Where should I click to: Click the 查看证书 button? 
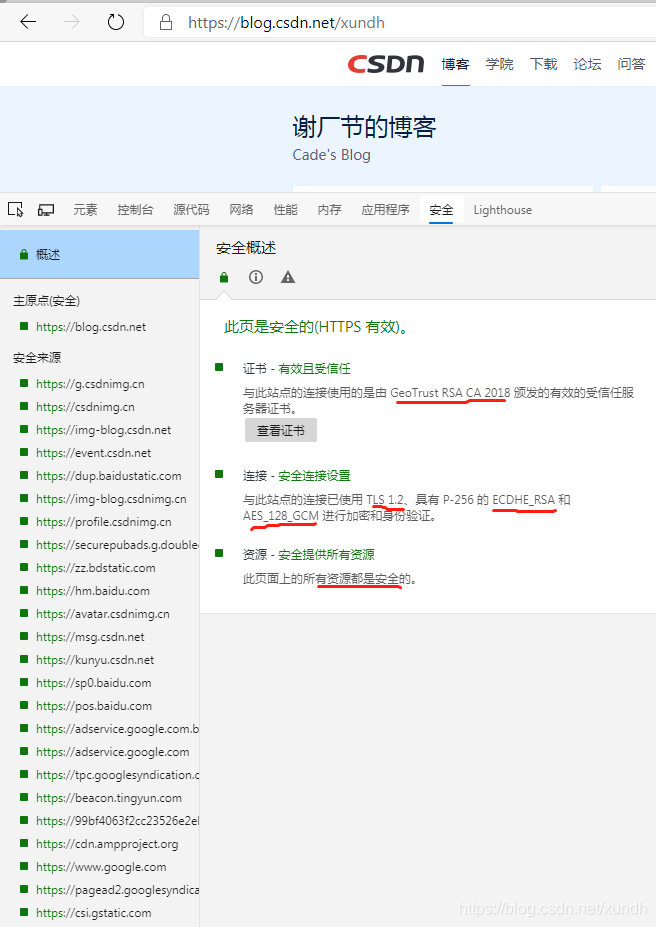tap(281, 430)
